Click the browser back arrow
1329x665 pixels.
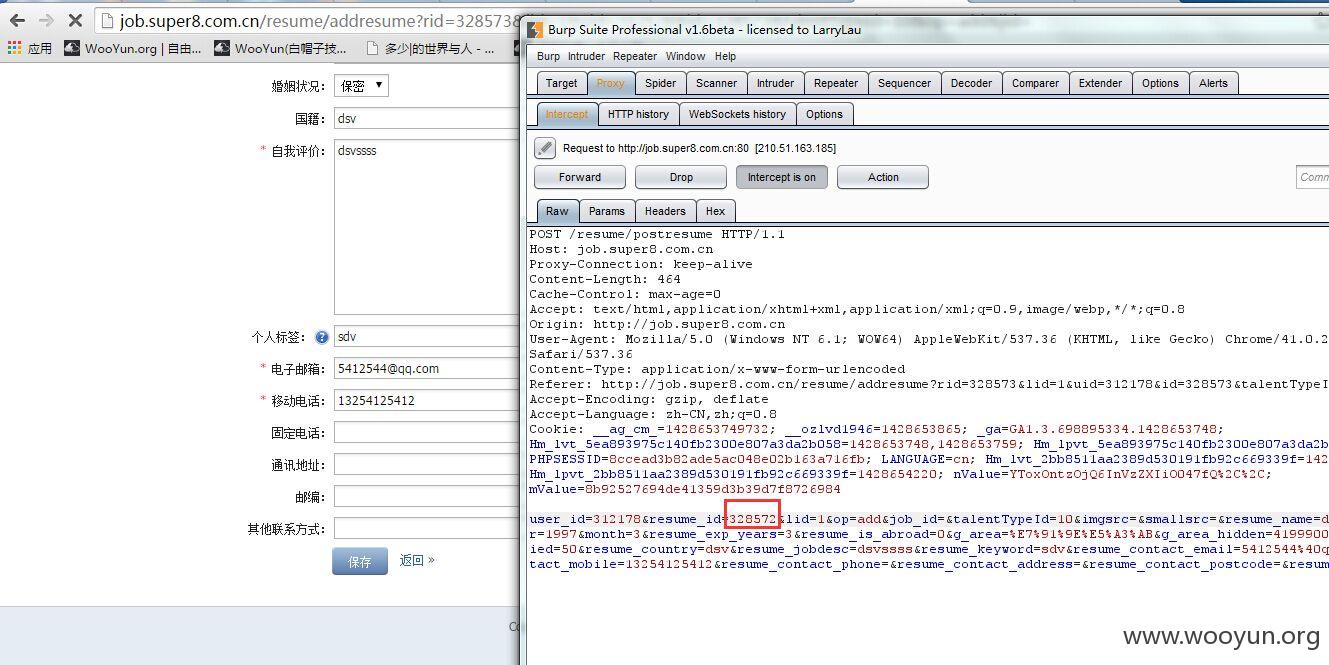[x=17, y=20]
